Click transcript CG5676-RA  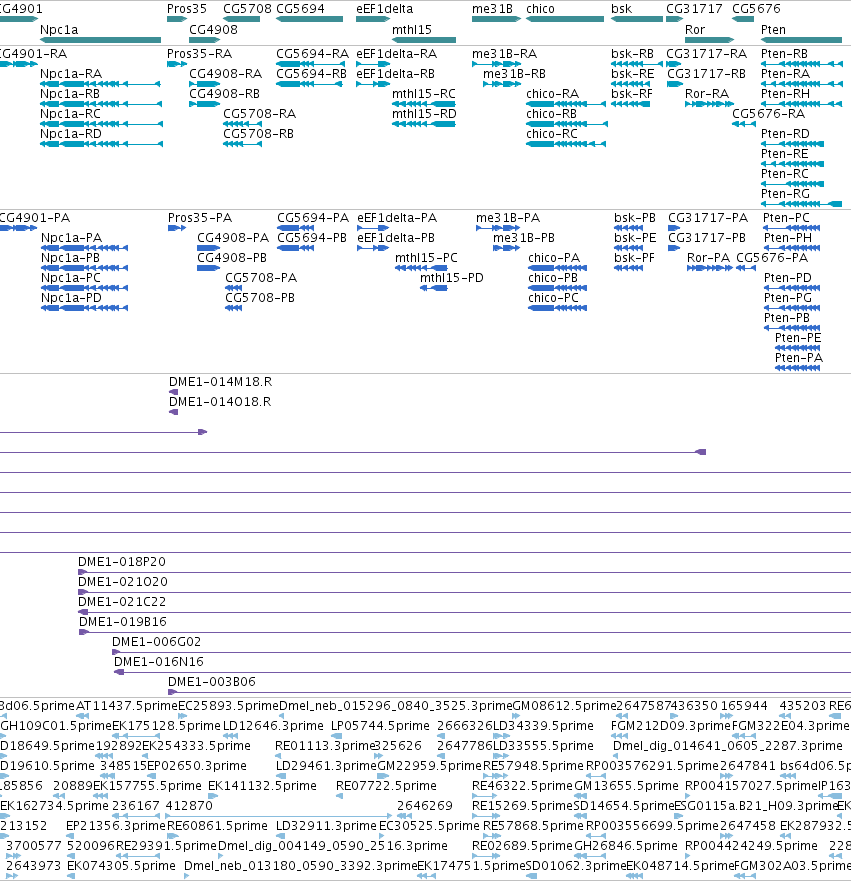click(x=744, y=124)
